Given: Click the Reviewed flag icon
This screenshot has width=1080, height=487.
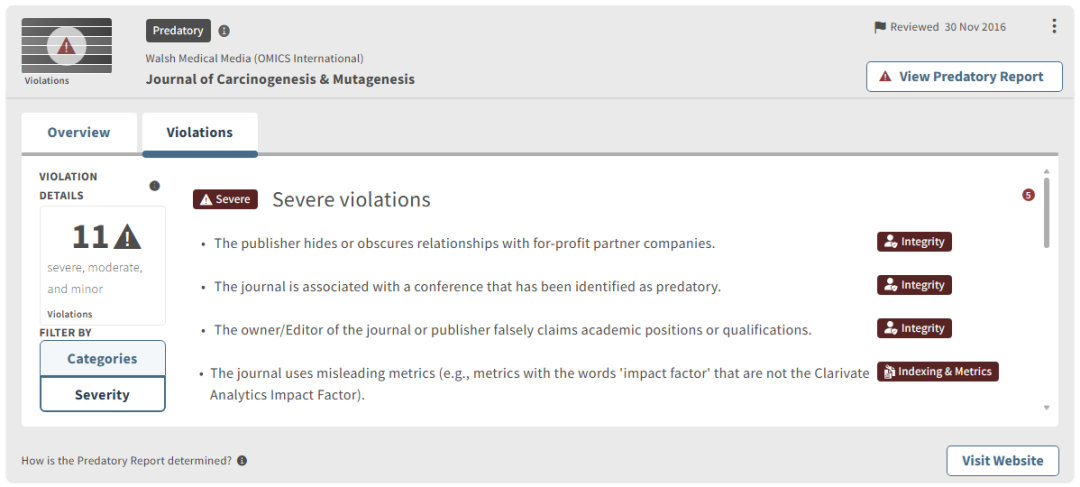Looking at the screenshot, I should (880, 27).
